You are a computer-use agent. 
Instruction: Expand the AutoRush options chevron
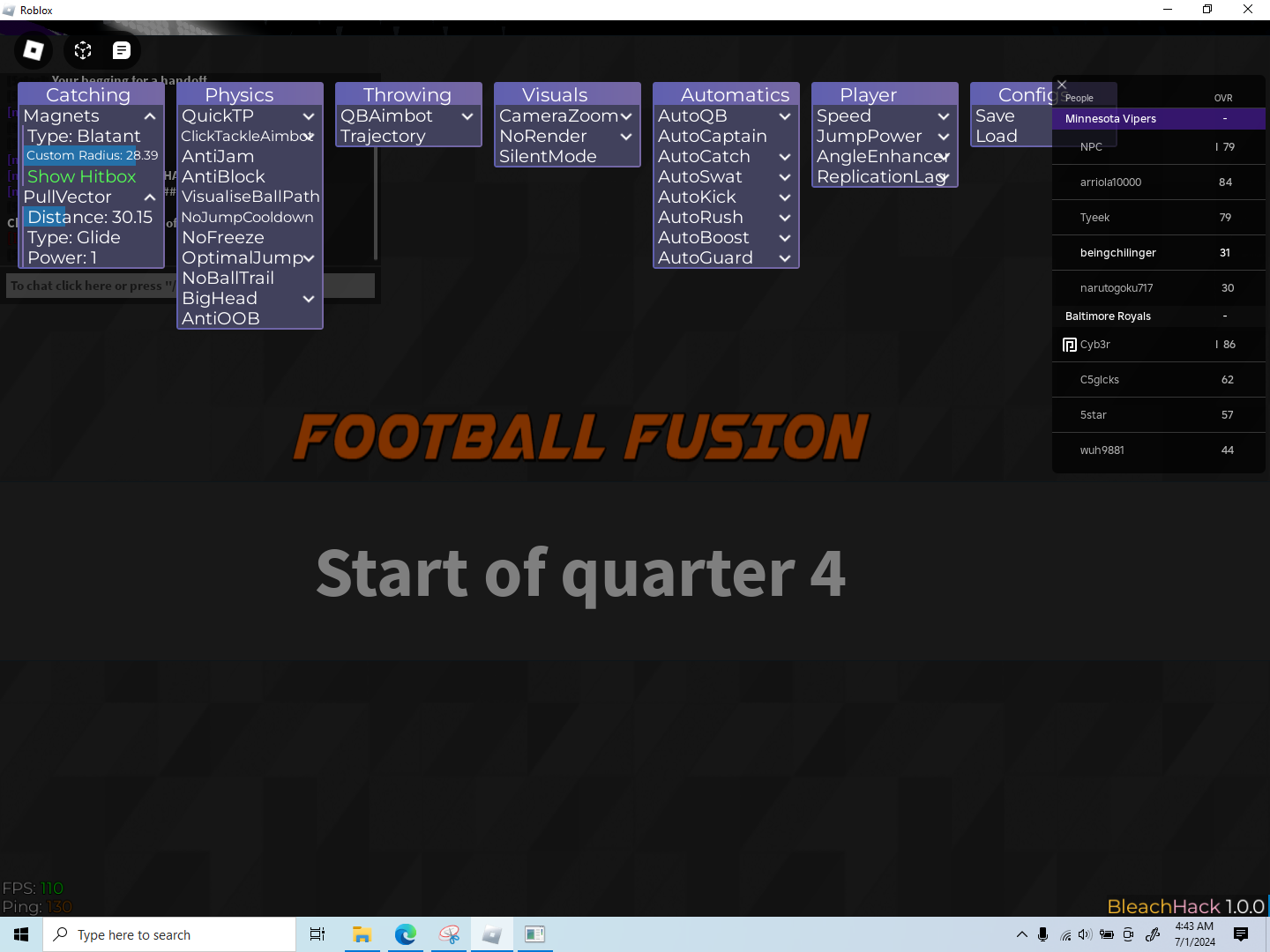click(x=785, y=218)
